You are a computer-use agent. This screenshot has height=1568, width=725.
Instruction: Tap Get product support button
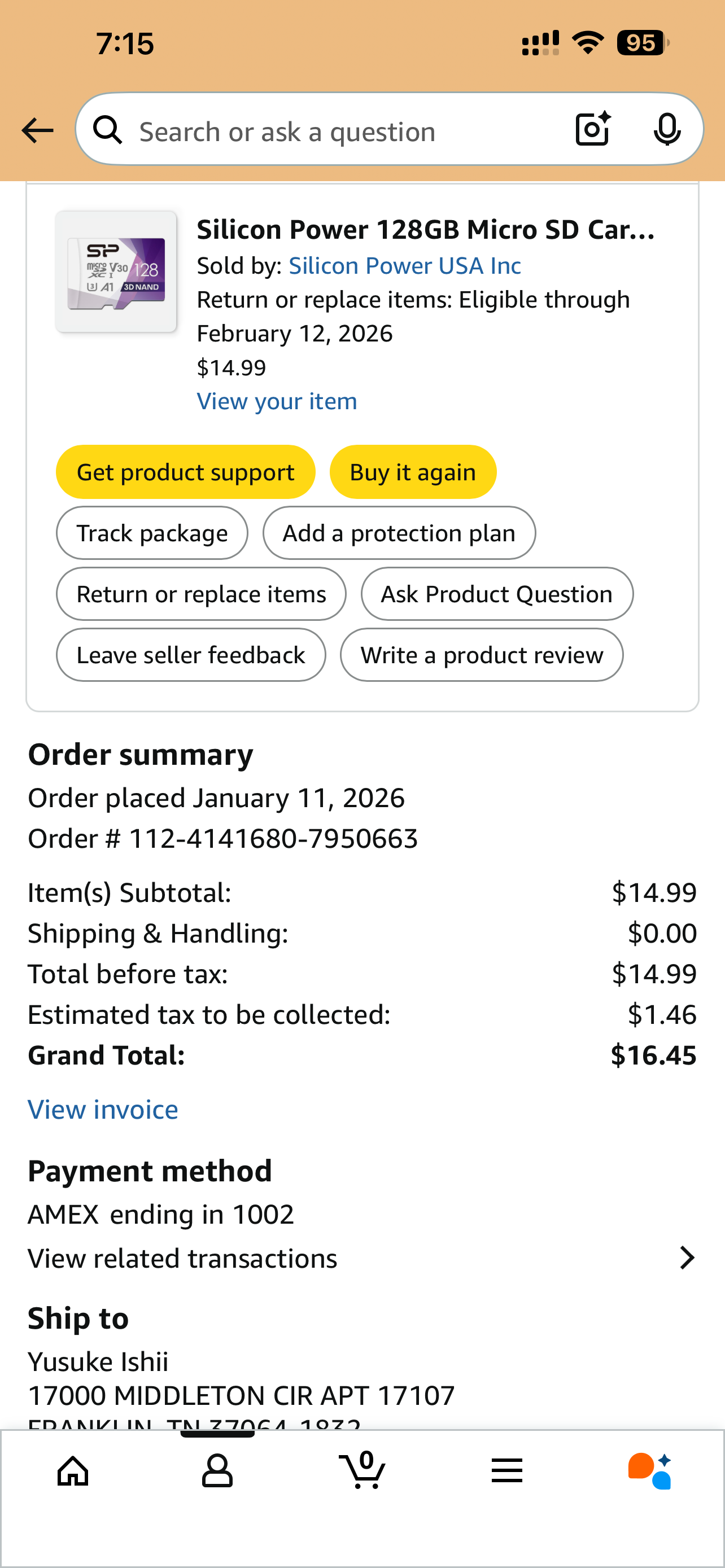point(186,472)
